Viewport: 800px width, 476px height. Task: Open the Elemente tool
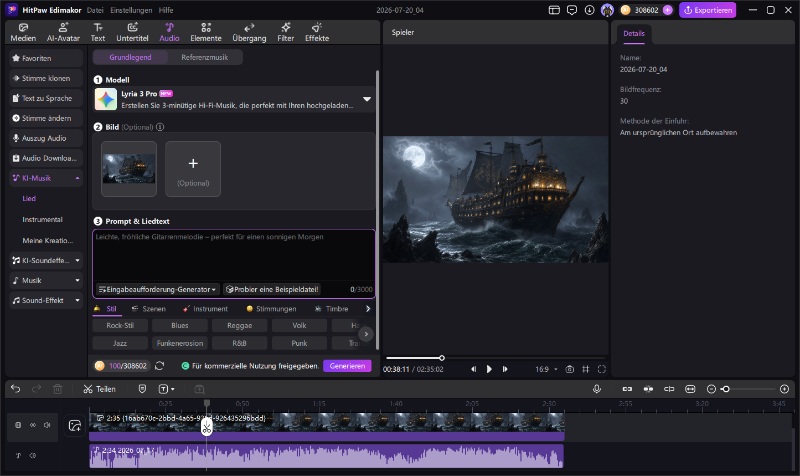[206, 32]
